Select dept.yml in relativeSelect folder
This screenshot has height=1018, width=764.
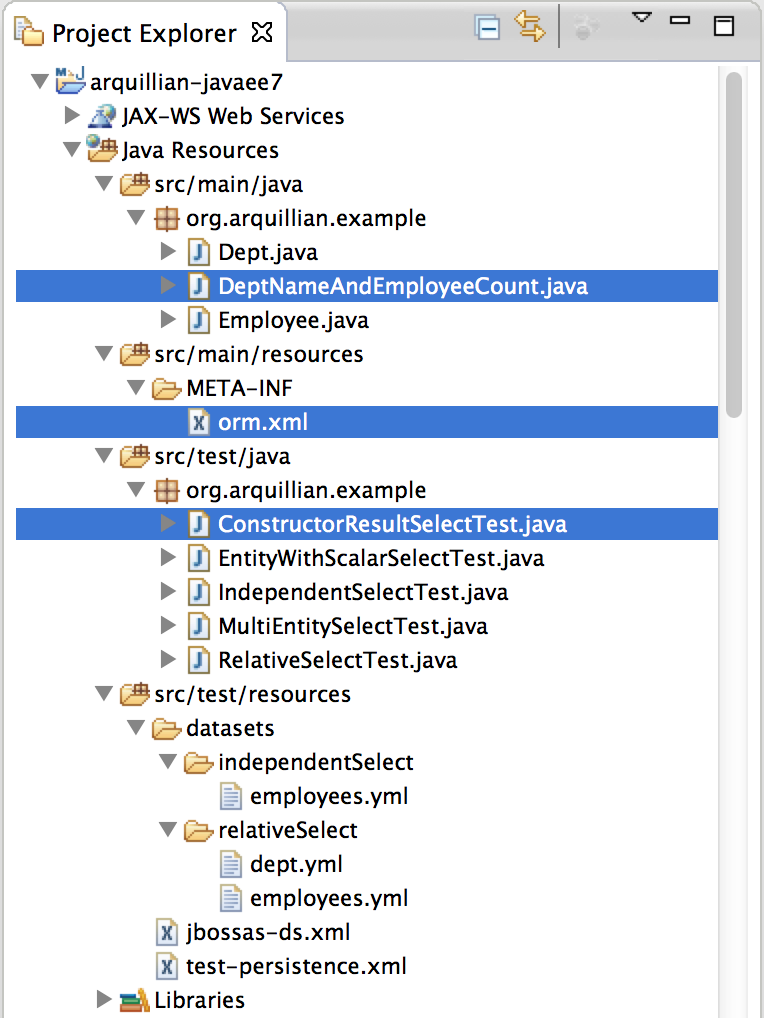pos(296,864)
